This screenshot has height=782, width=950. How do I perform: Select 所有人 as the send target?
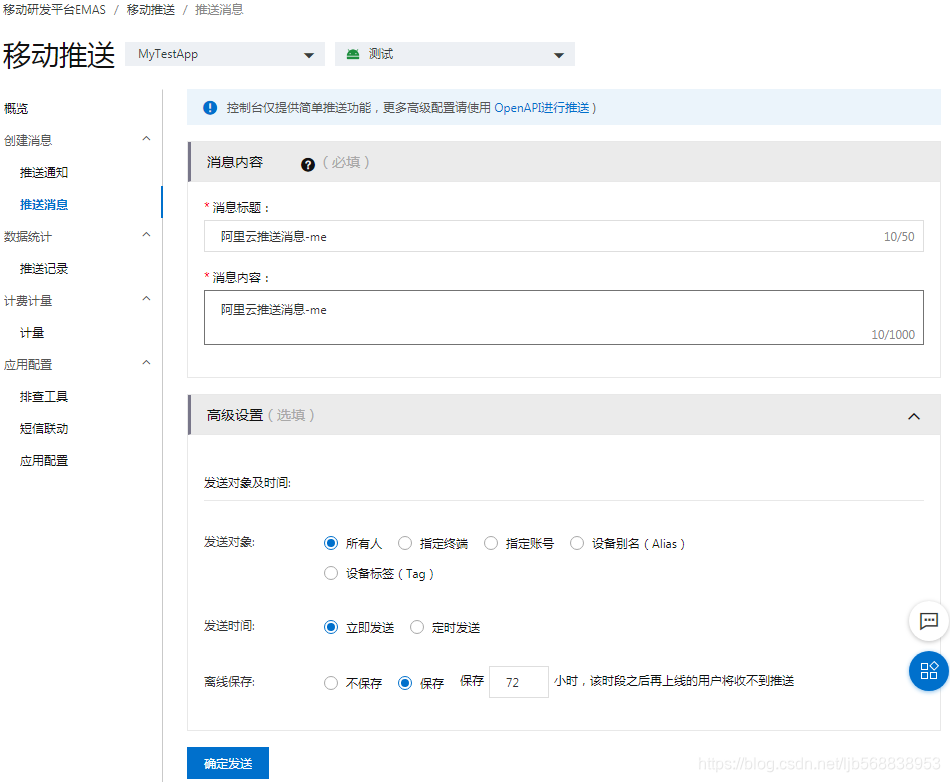click(331, 543)
